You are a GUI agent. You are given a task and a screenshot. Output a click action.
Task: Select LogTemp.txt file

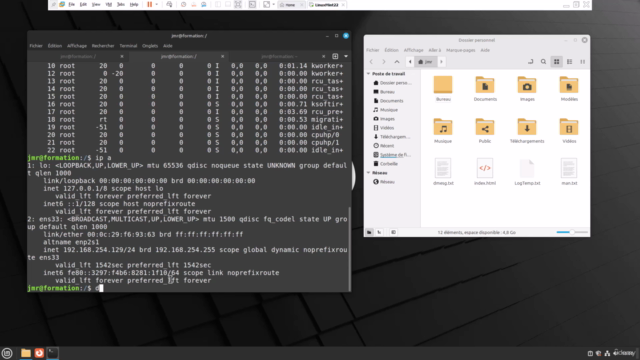click(x=527, y=172)
